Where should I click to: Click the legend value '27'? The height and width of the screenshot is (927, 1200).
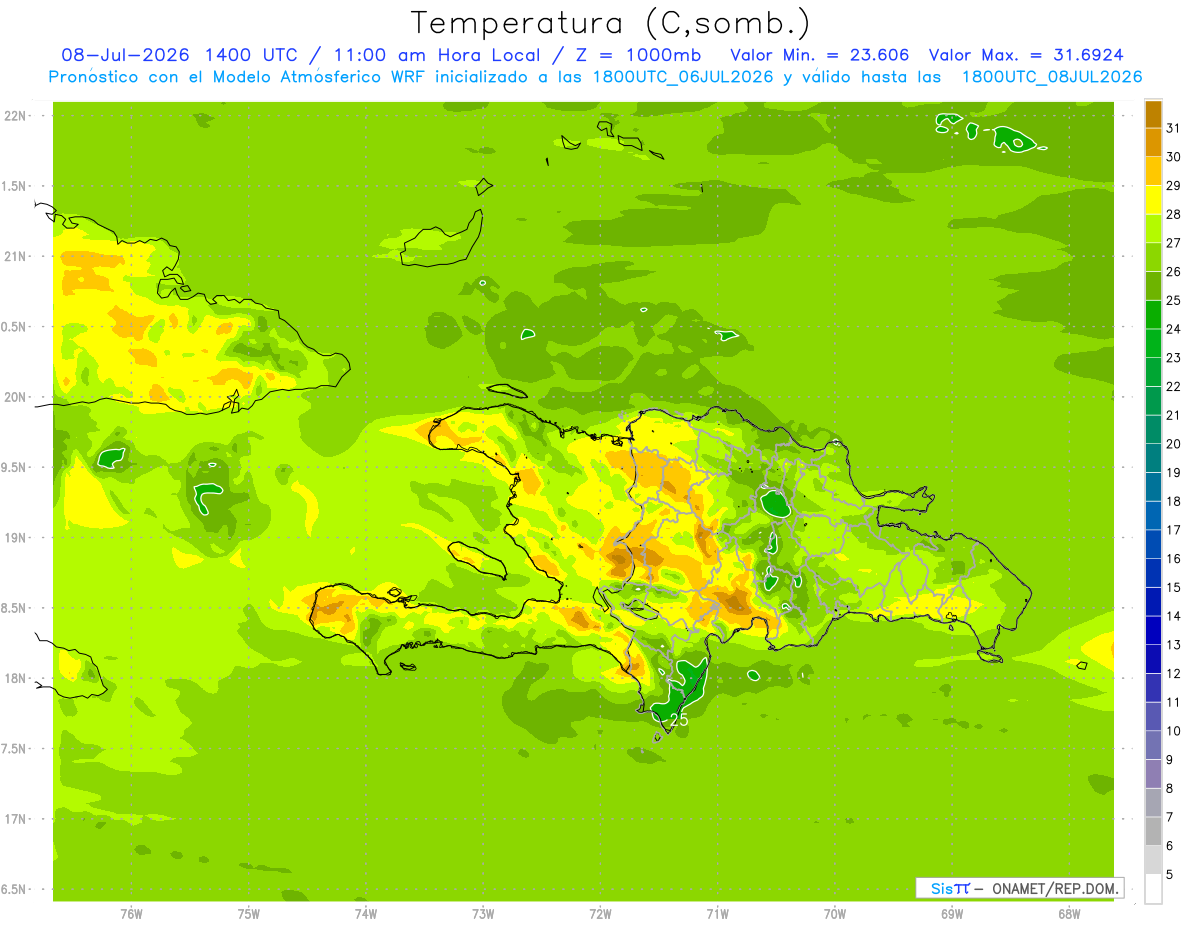click(1174, 243)
